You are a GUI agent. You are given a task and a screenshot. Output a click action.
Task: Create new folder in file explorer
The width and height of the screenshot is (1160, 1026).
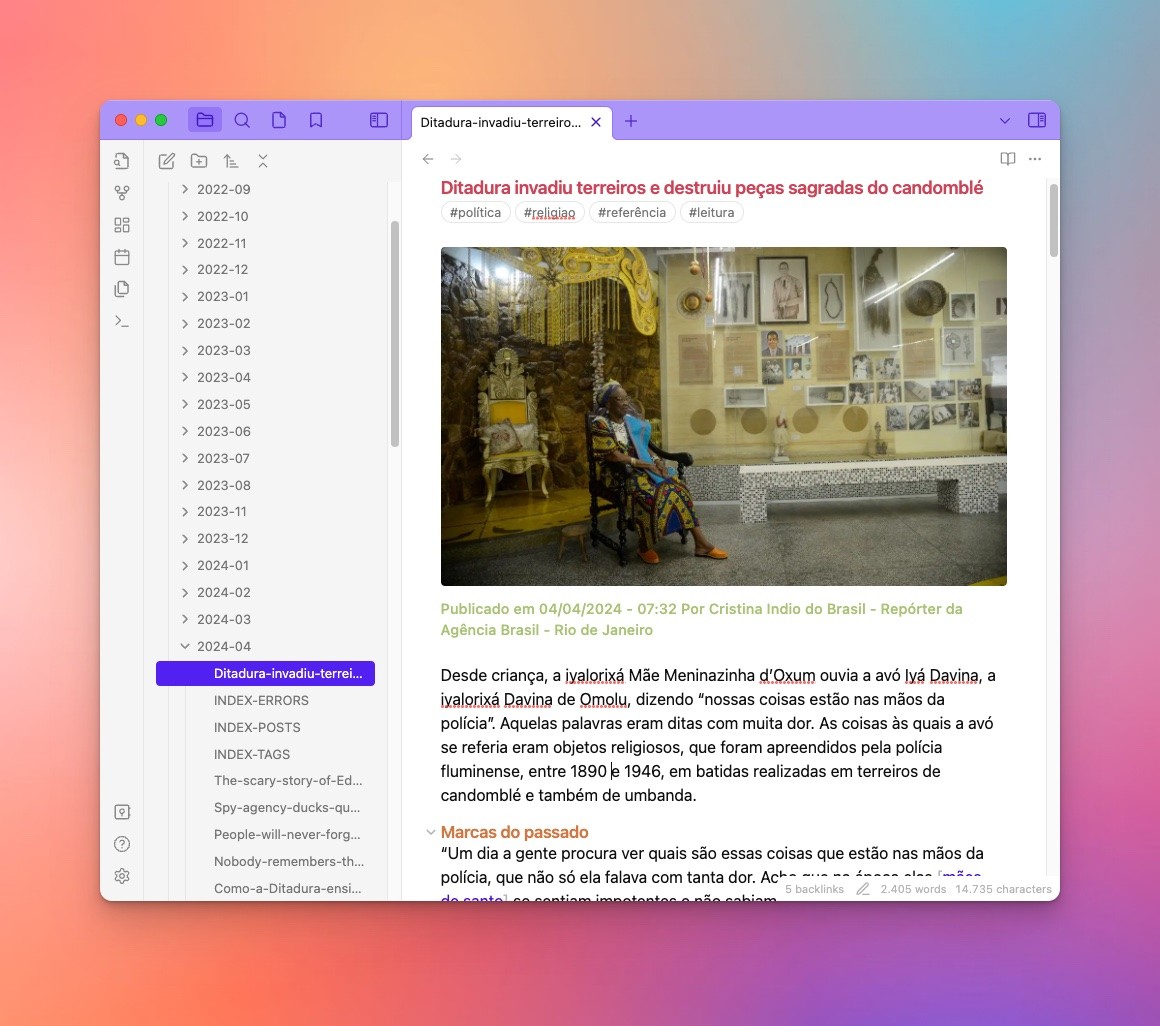[199, 161]
